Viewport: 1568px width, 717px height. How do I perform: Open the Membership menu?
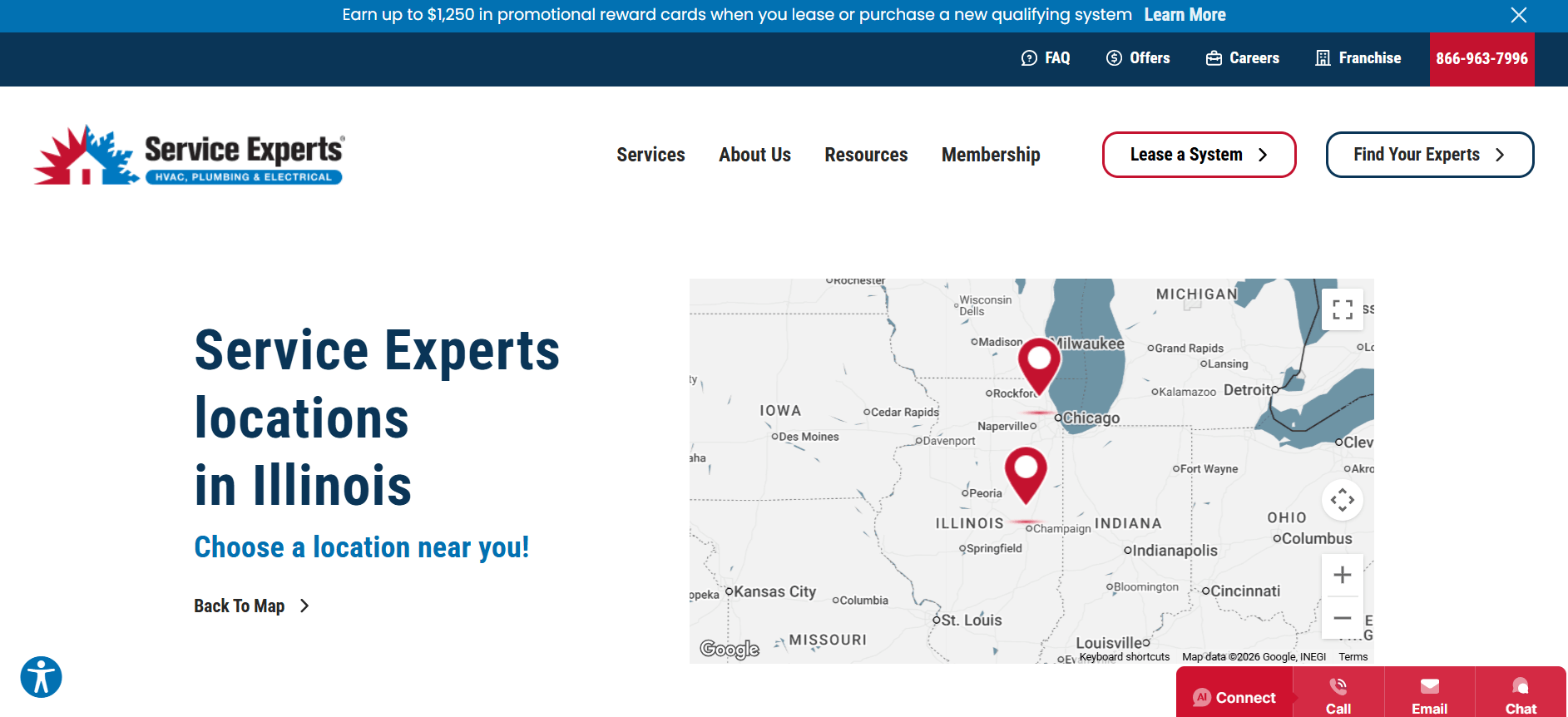click(991, 155)
